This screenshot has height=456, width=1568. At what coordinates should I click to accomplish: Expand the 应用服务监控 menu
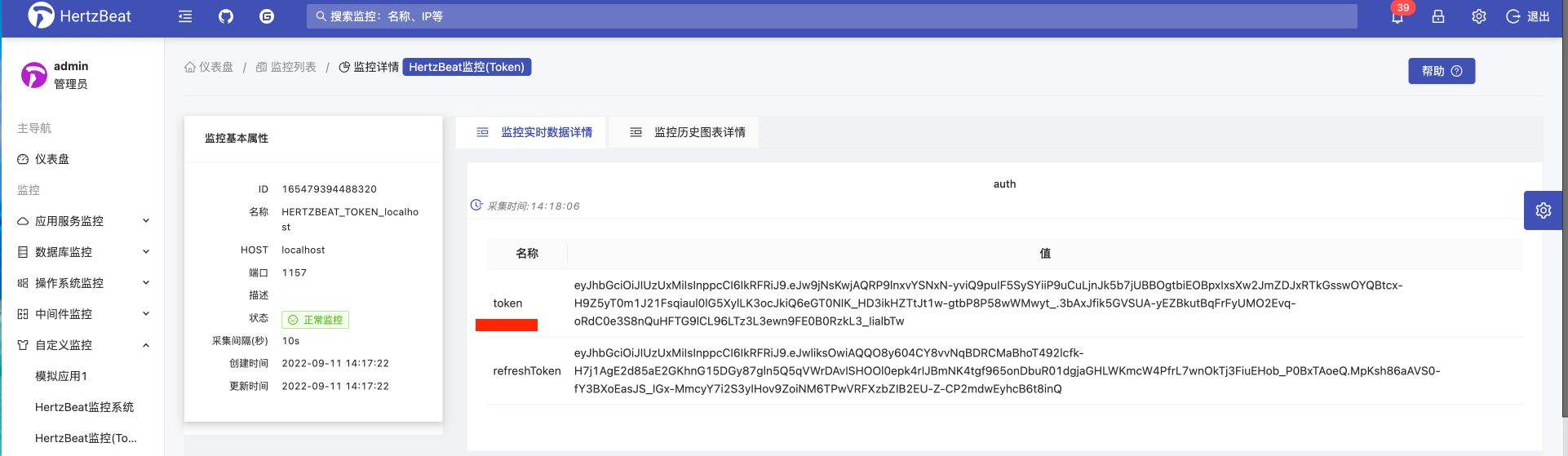click(x=82, y=221)
